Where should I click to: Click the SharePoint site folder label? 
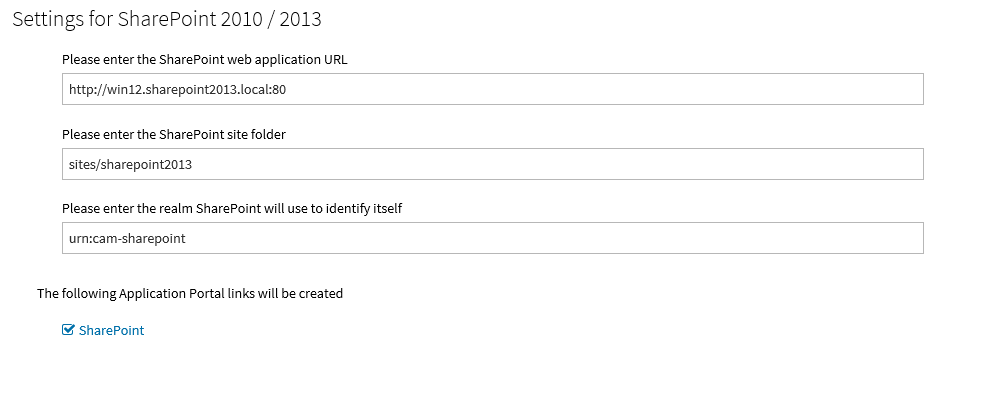(174, 134)
